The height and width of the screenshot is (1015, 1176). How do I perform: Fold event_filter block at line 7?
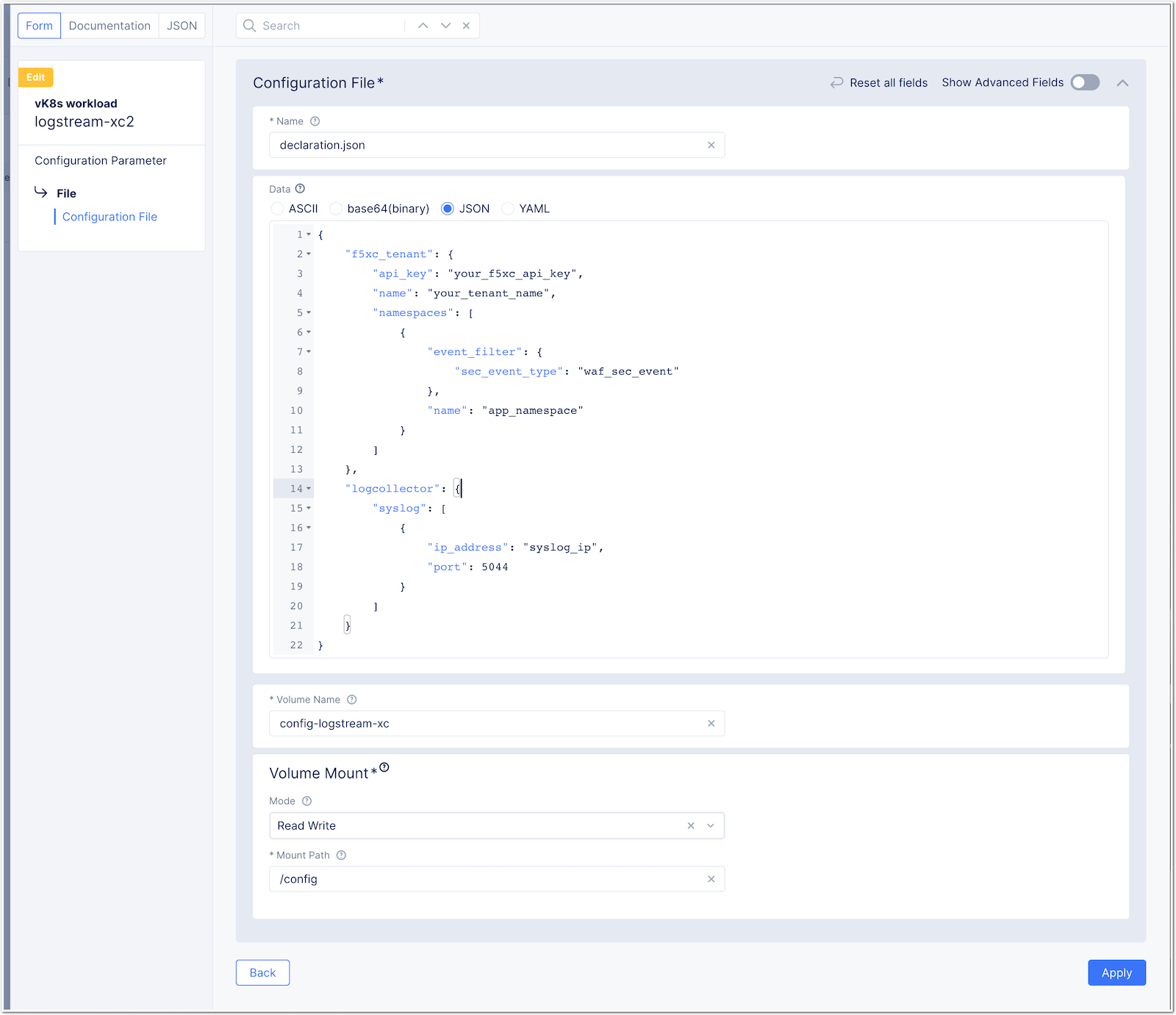(x=309, y=352)
